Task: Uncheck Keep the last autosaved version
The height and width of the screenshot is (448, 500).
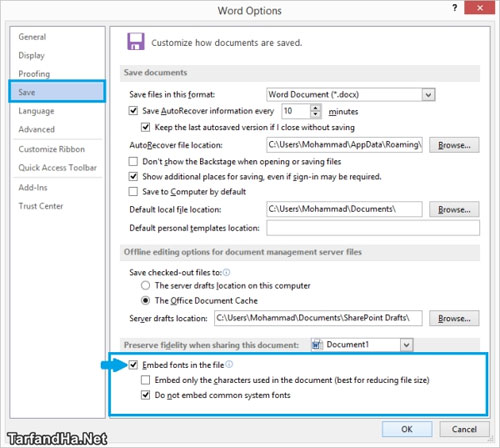Action: (x=145, y=127)
